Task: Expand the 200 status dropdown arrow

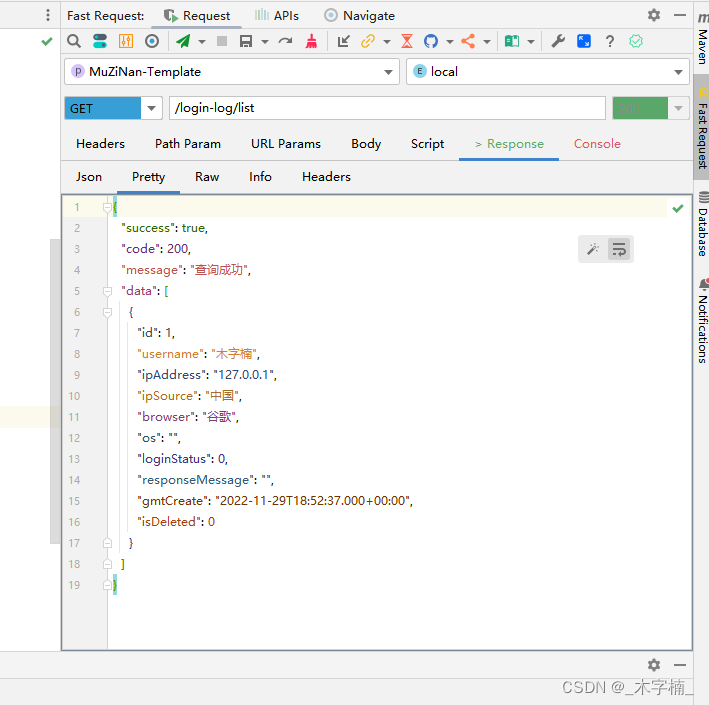Action: click(x=678, y=108)
